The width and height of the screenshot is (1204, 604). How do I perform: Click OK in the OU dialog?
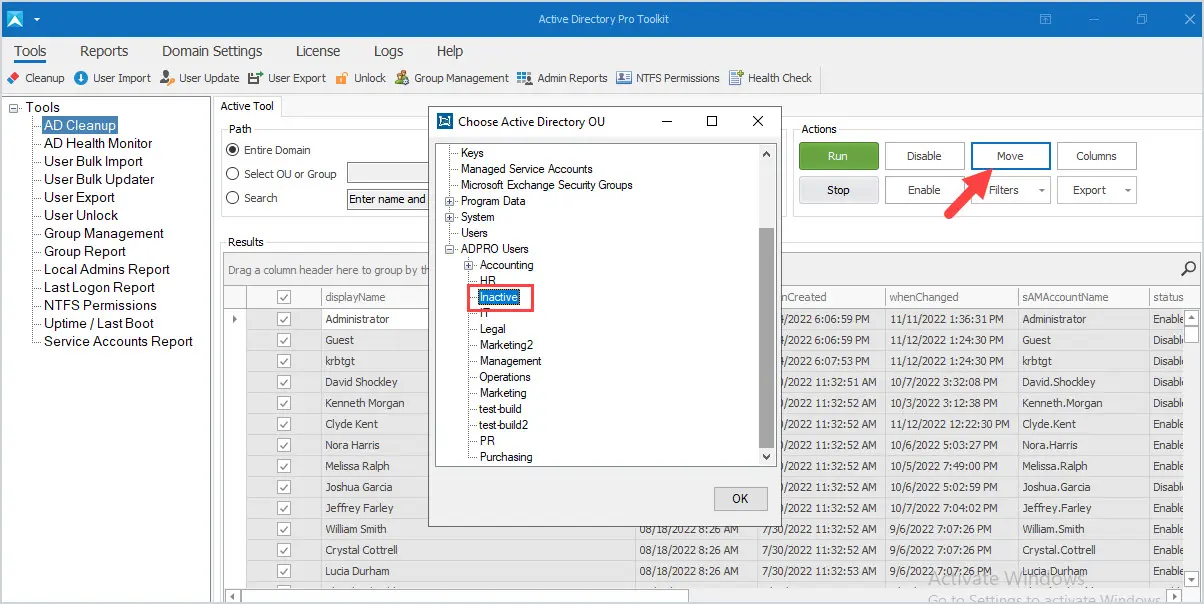pos(740,498)
